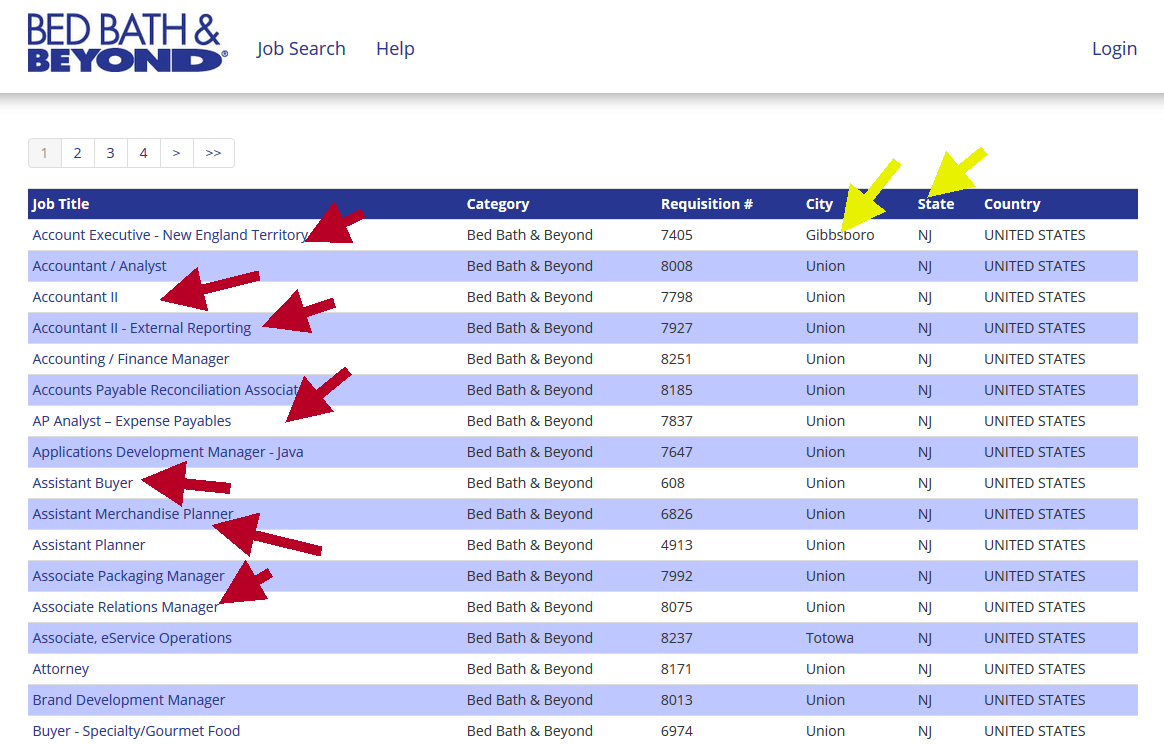The height and width of the screenshot is (745, 1164).
Task: Open Assistant Buyer job listing
Action: tap(82, 483)
